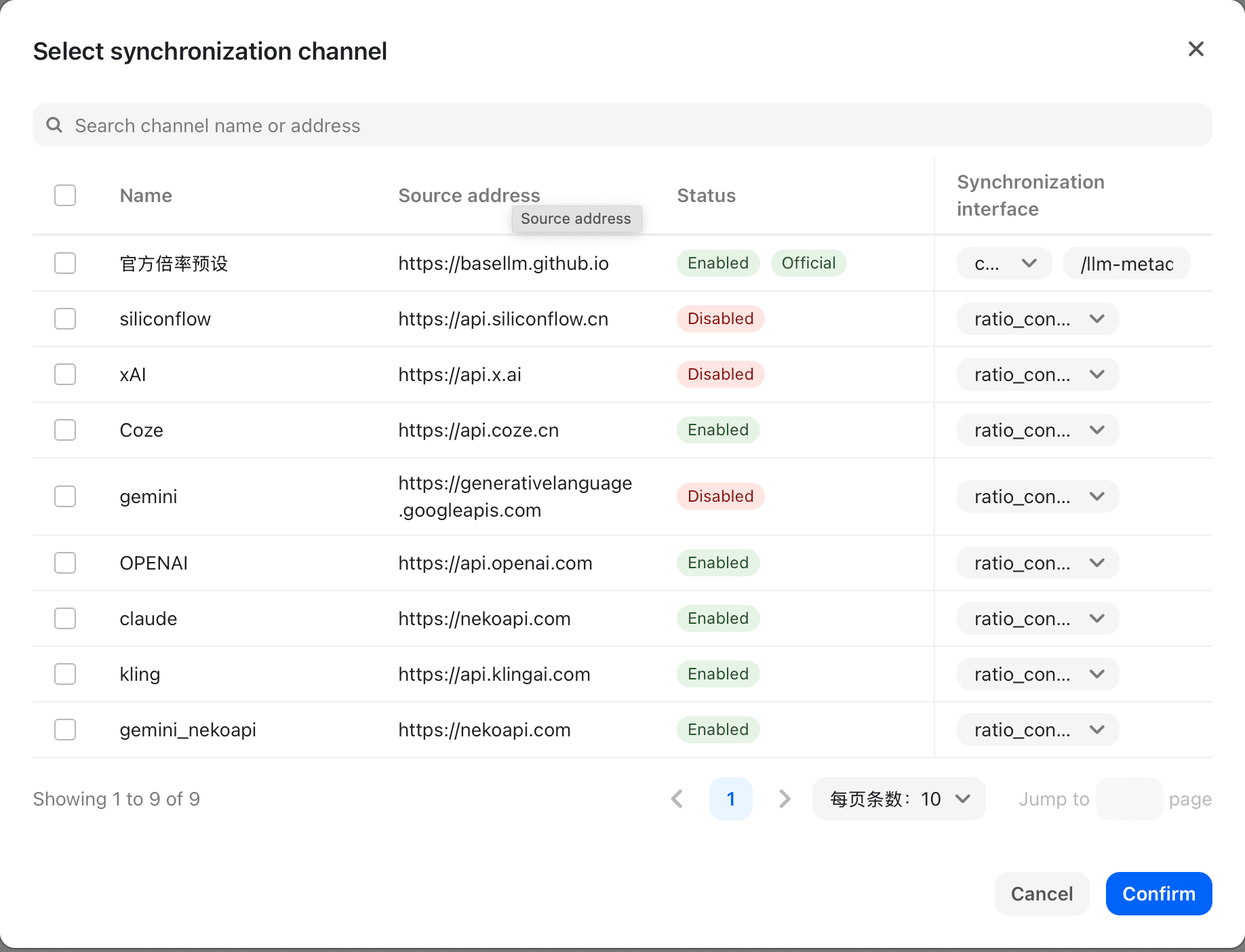Click the Jump to page input

click(x=1129, y=799)
